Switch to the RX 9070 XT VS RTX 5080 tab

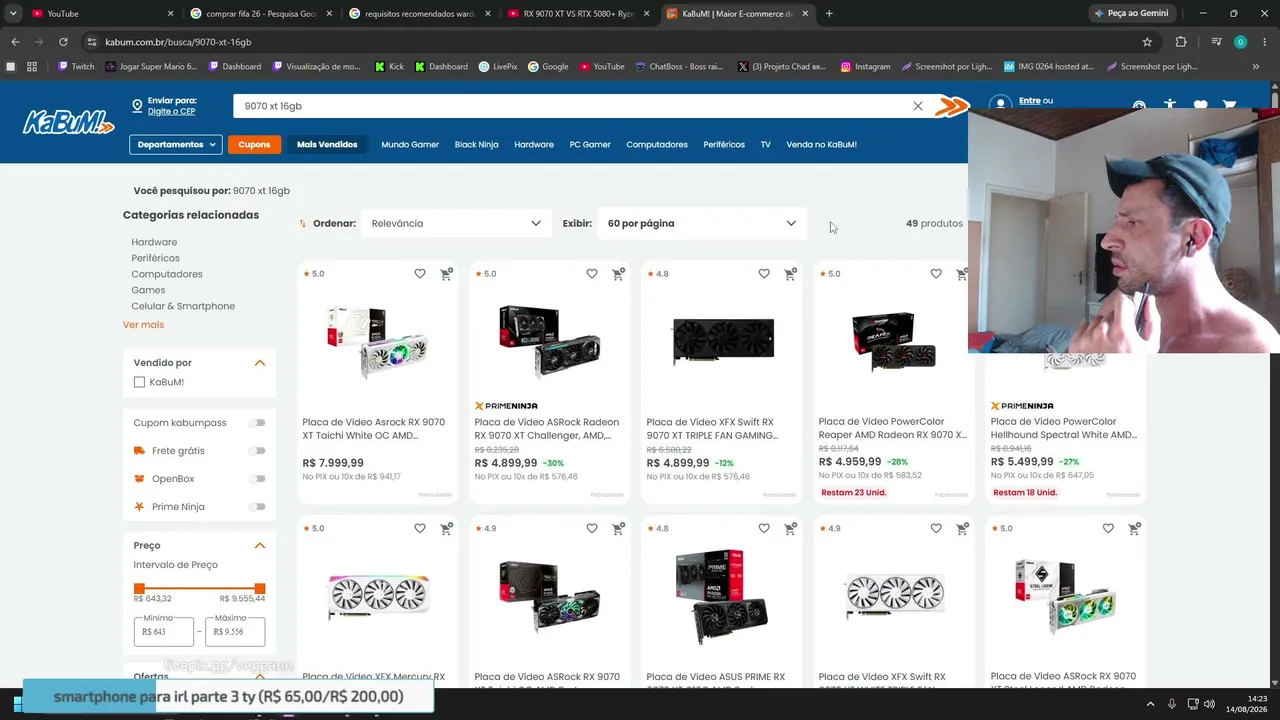pyautogui.click(x=579, y=14)
